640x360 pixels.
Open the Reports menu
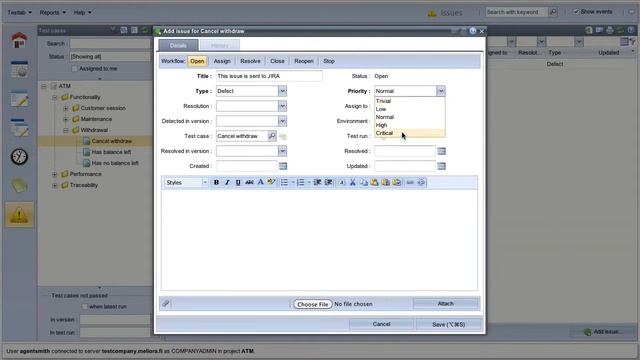point(53,12)
